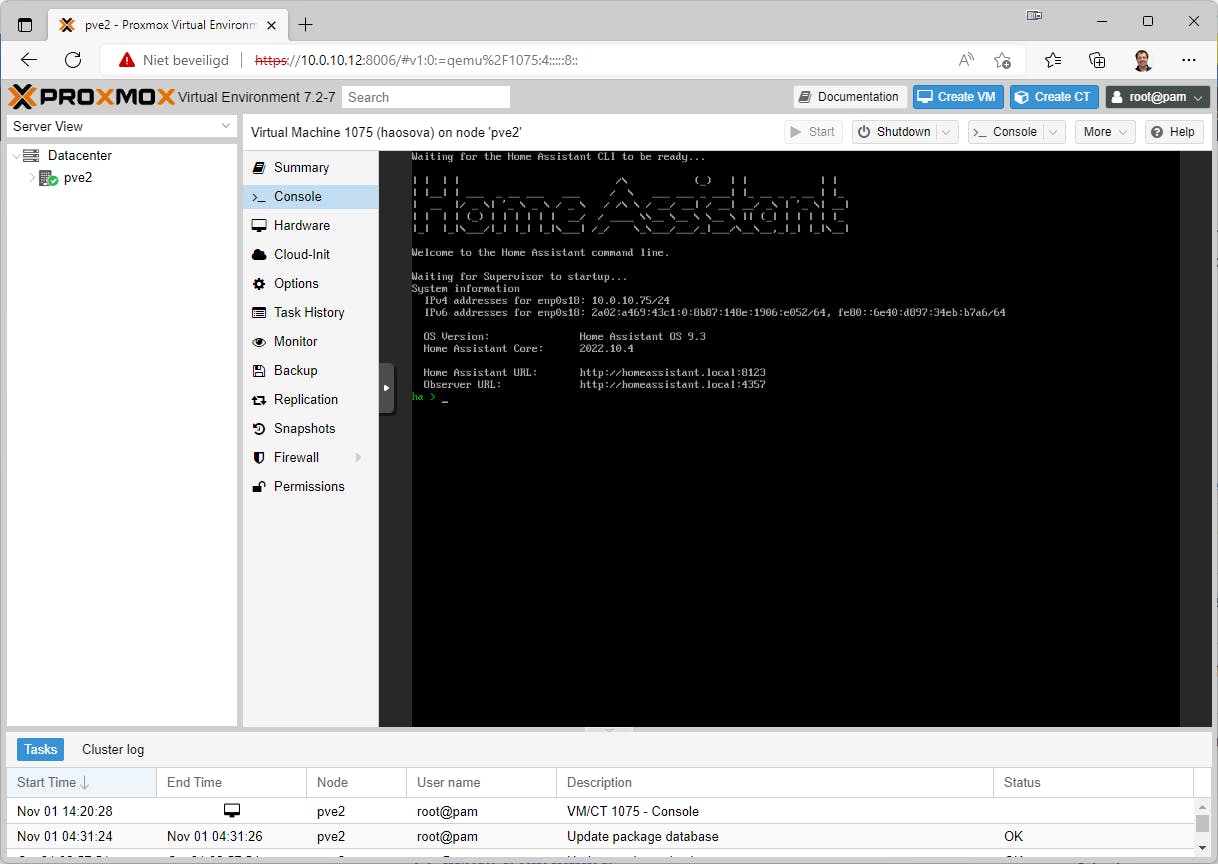Open browser Collections icon
Image resolution: width=1218 pixels, height=864 pixels.
pyautogui.click(x=1097, y=60)
